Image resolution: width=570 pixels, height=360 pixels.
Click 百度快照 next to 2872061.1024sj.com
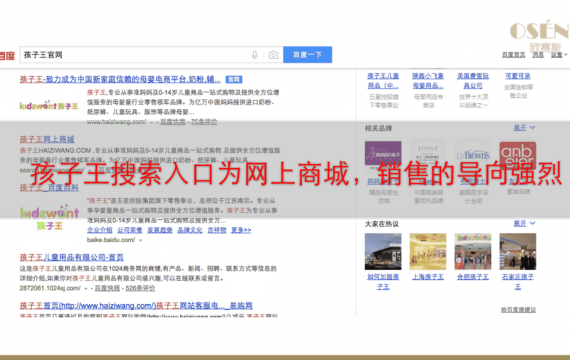(x=107, y=288)
